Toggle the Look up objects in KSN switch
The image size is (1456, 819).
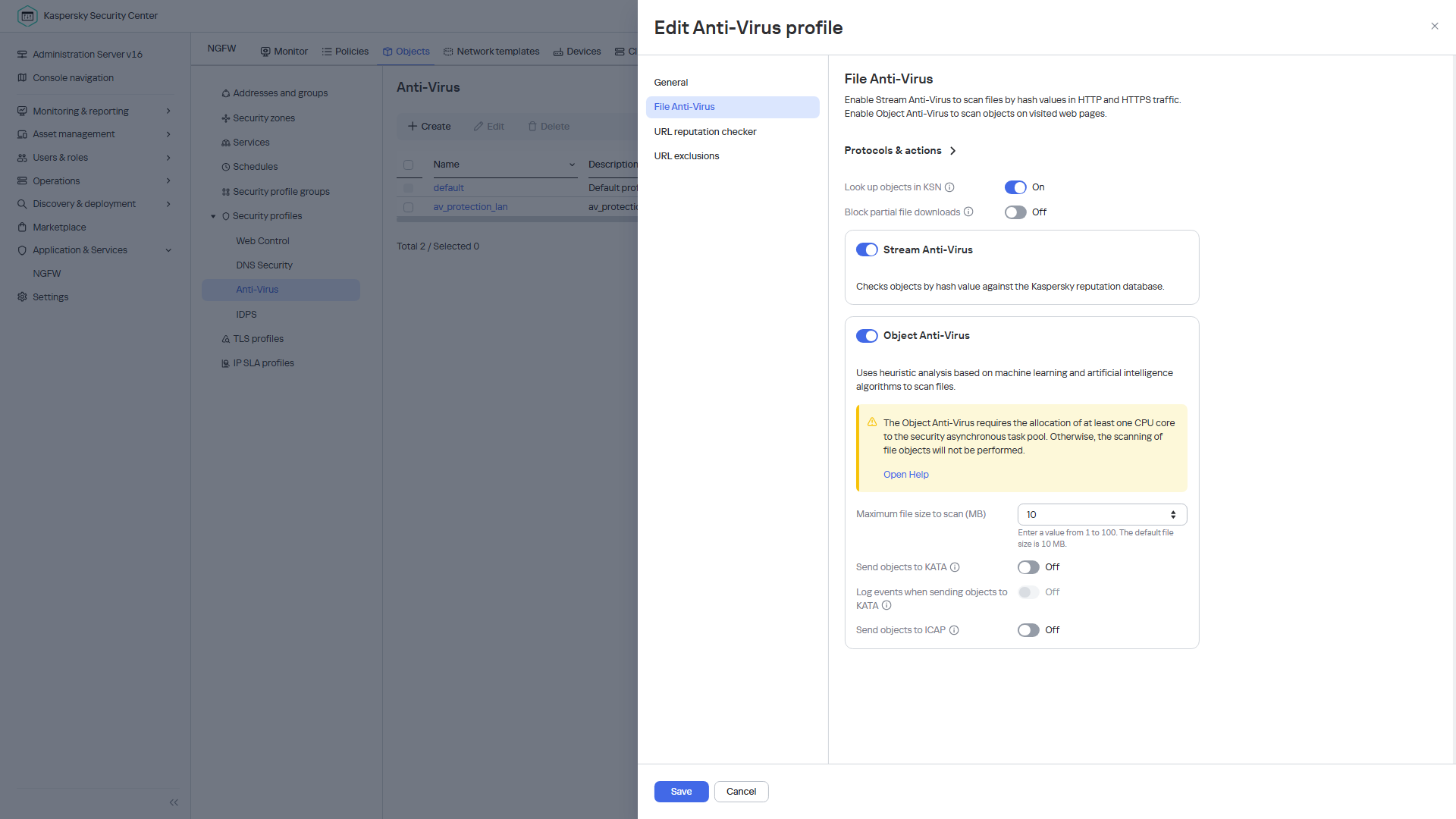[x=1015, y=187]
